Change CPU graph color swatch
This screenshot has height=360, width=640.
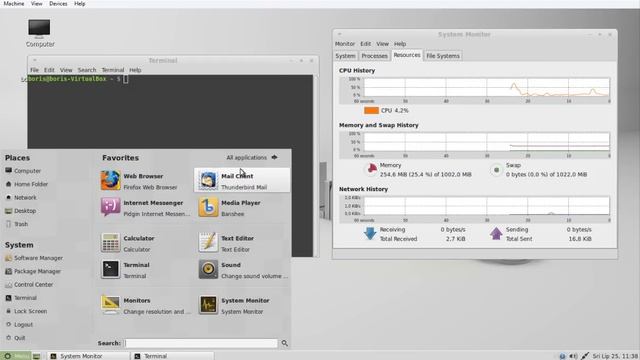tap(371, 111)
